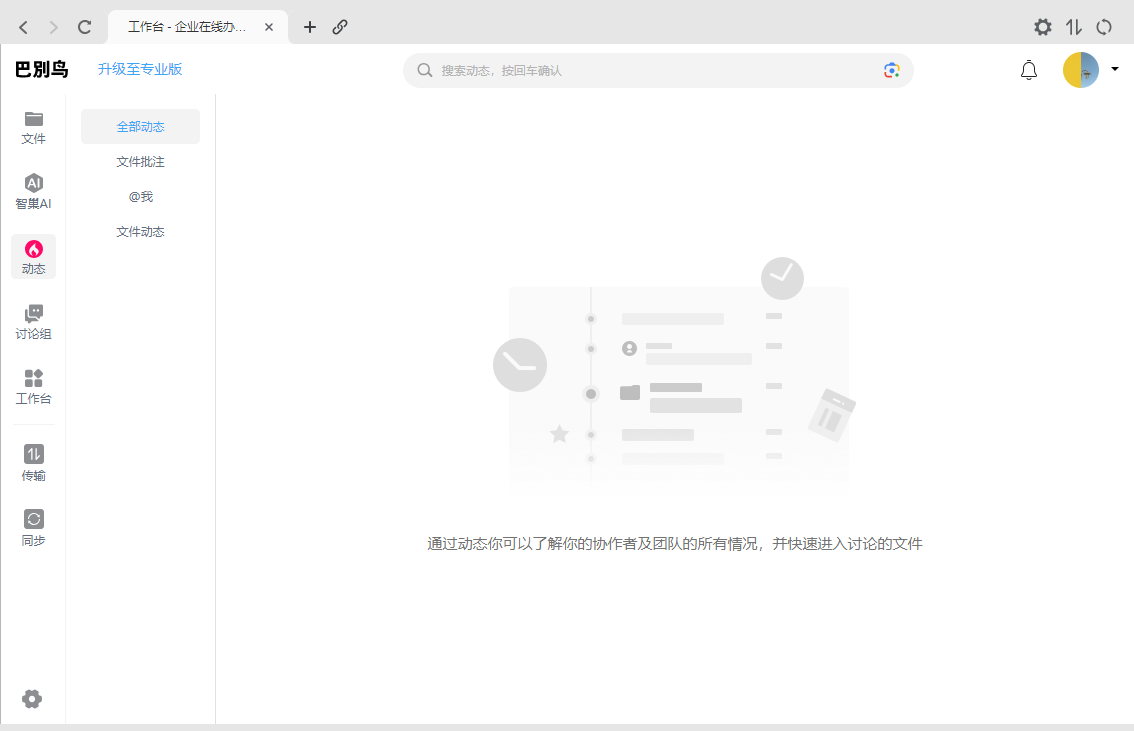
Task: Click the 巴别鸟 logo
Action: point(41,69)
